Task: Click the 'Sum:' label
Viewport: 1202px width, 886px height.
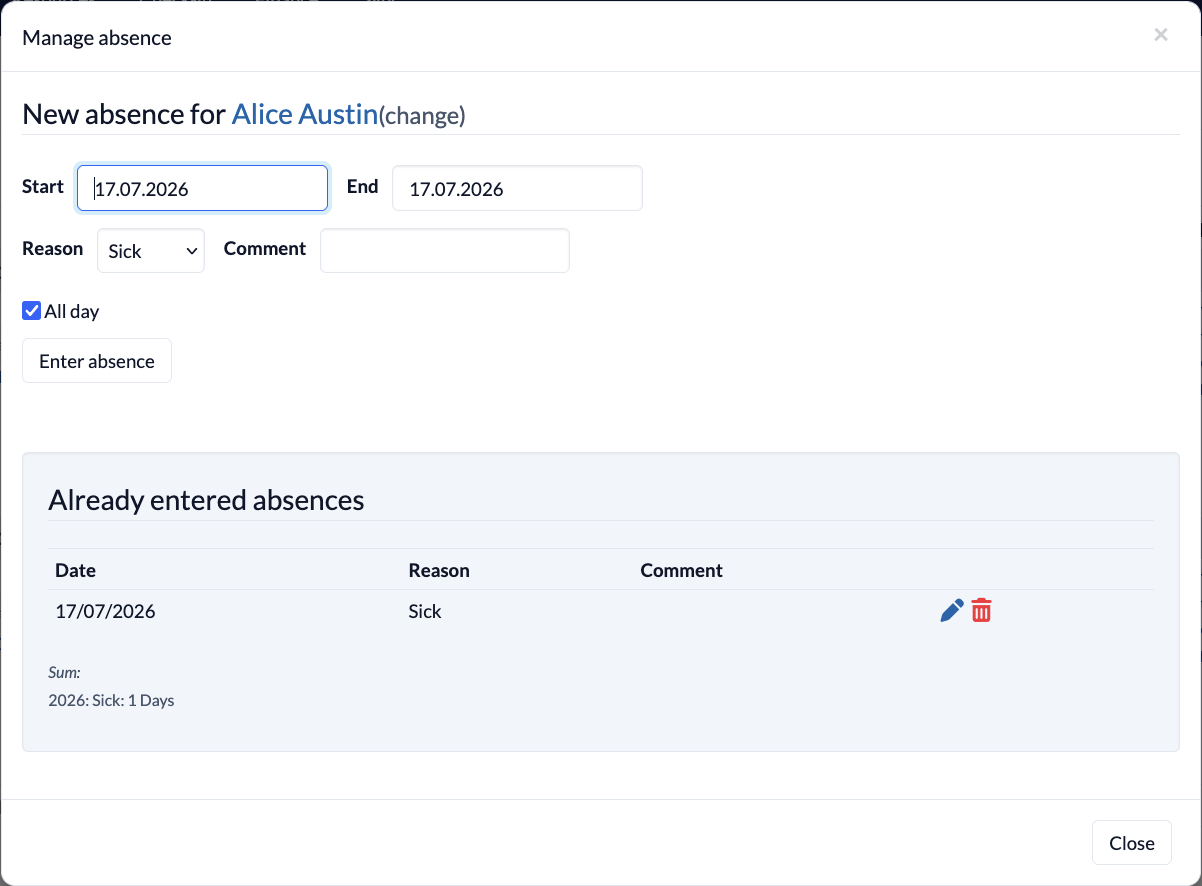Action: [x=64, y=673]
